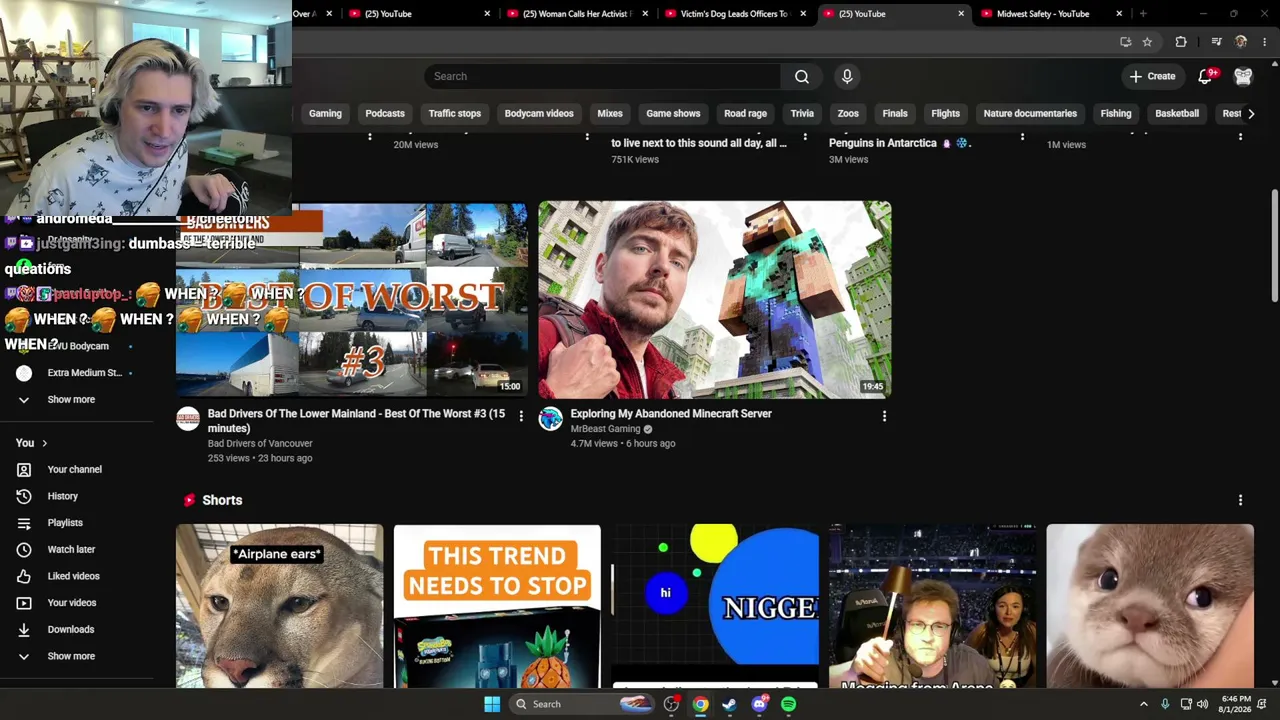The height and width of the screenshot is (720, 1280).
Task: Select the Basketball chip
Action: [1177, 114]
